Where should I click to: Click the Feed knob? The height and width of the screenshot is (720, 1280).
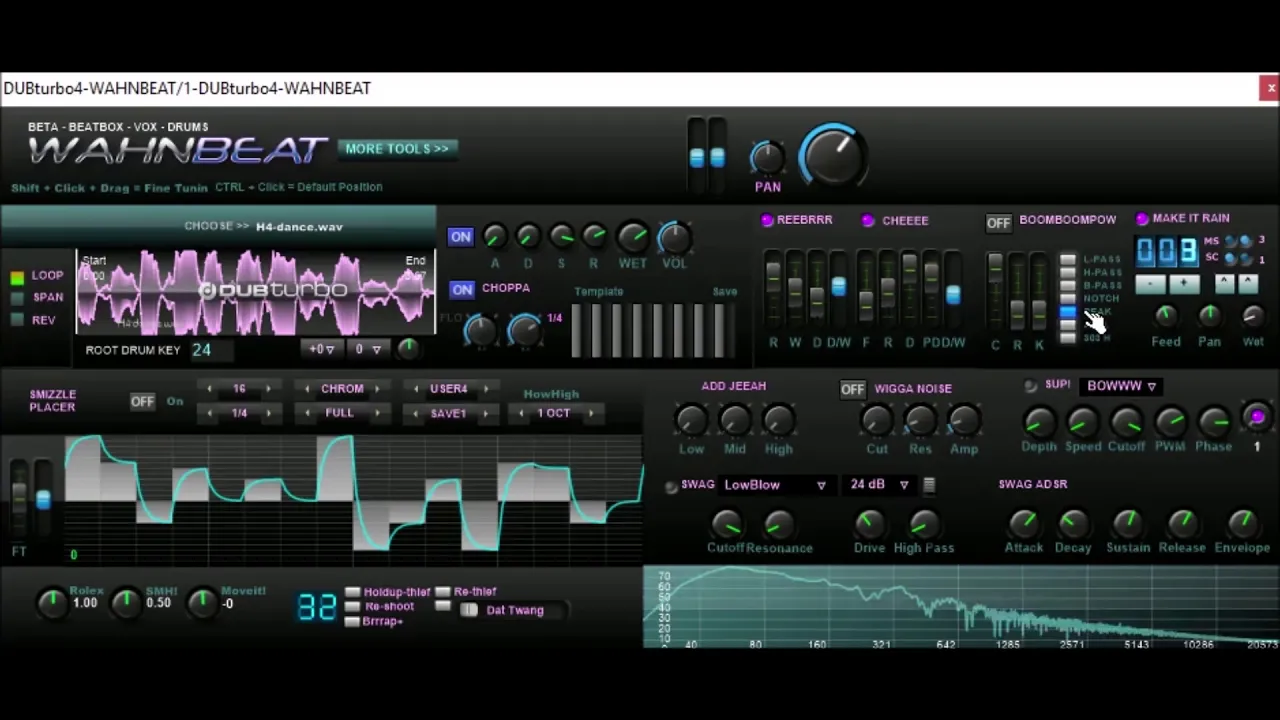[1166, 317]
